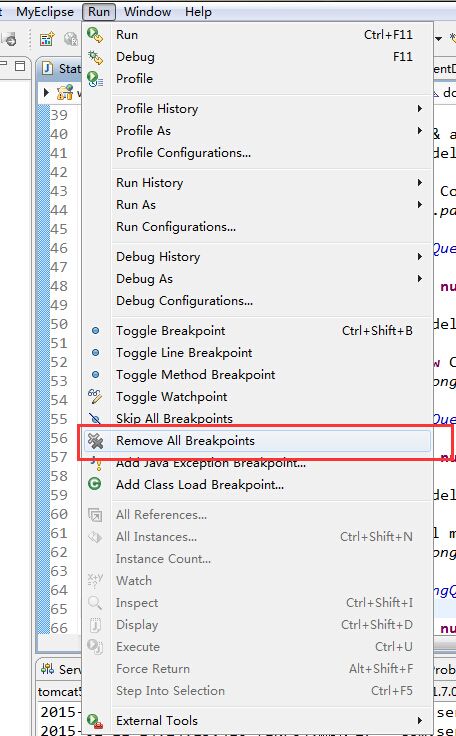The height and width of the screenshot is (736, 456).
Task: Expand the Debug As submenu arrow
Action: 419,278
